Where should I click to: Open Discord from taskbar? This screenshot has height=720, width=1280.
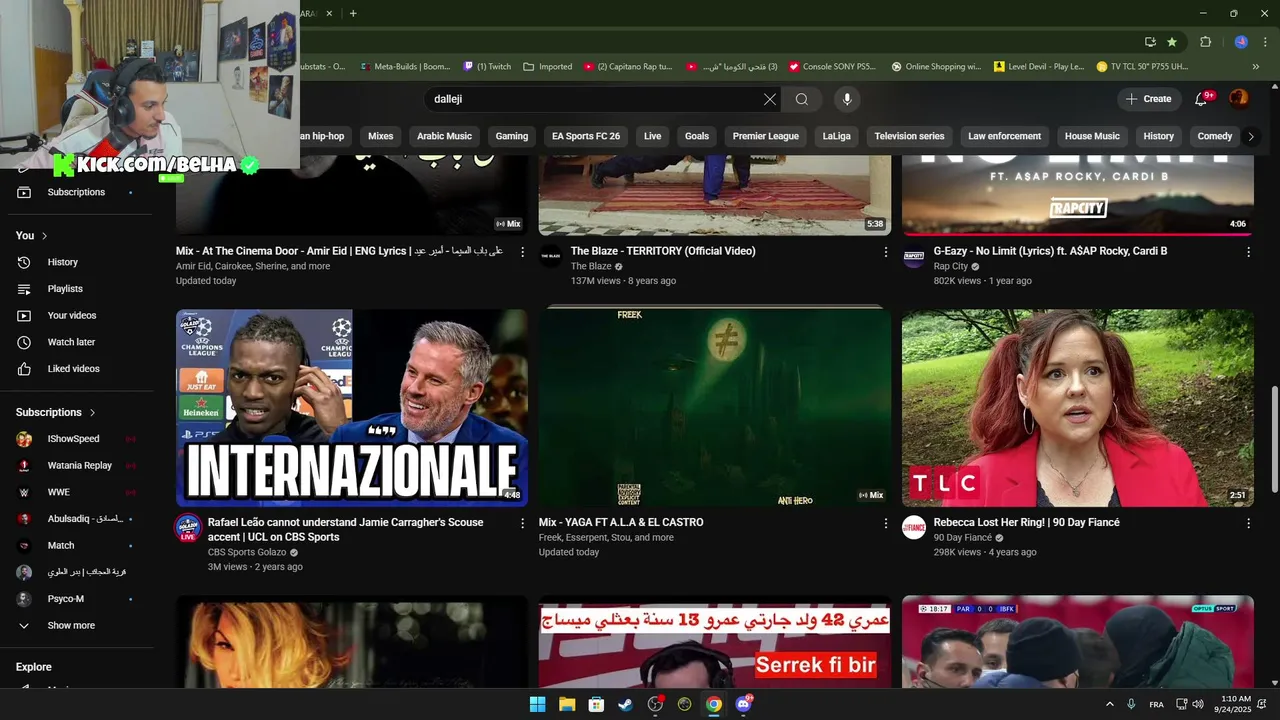[x=743, y=704]
